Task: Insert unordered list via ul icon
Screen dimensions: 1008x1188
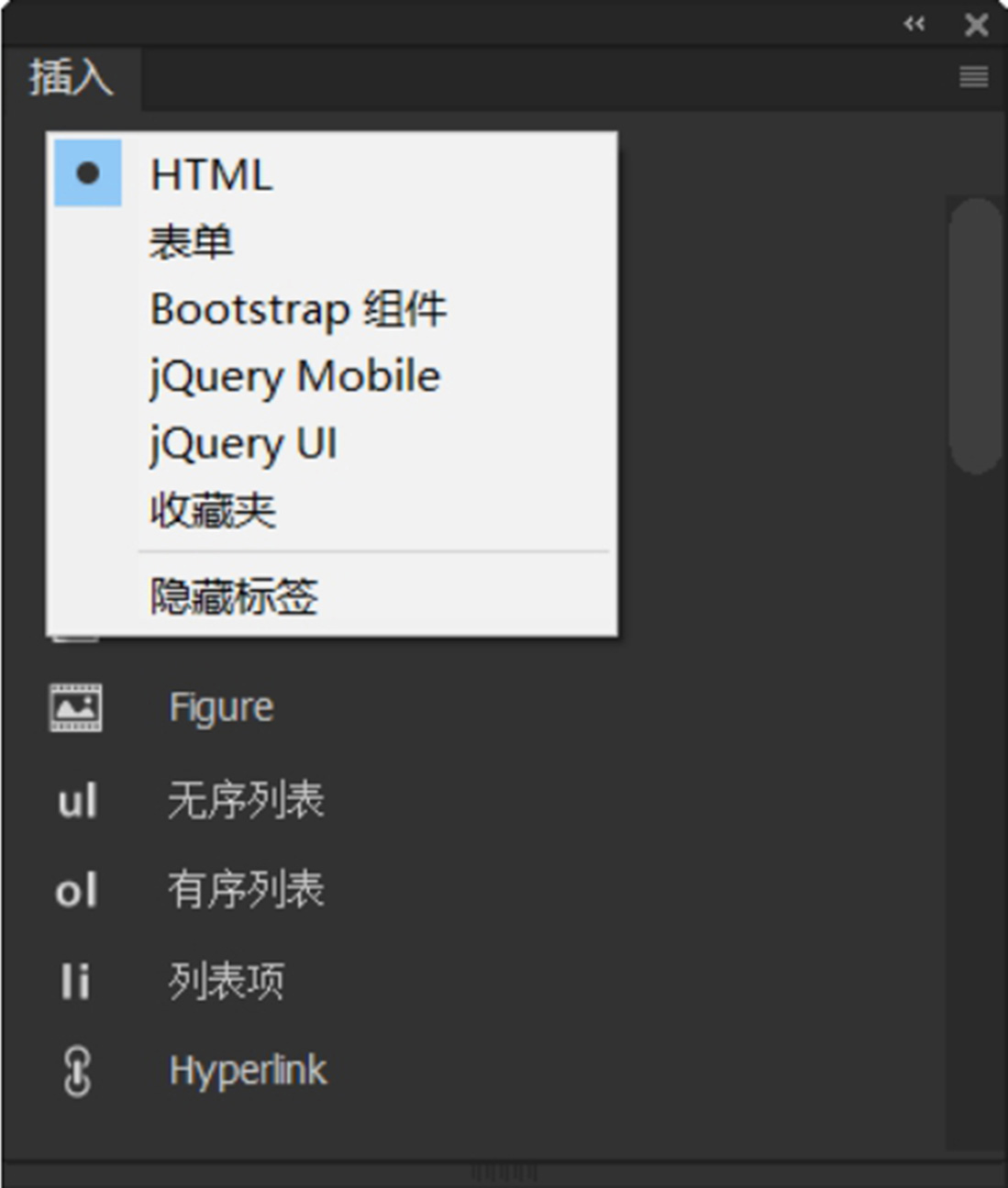Action: point(77,801)
